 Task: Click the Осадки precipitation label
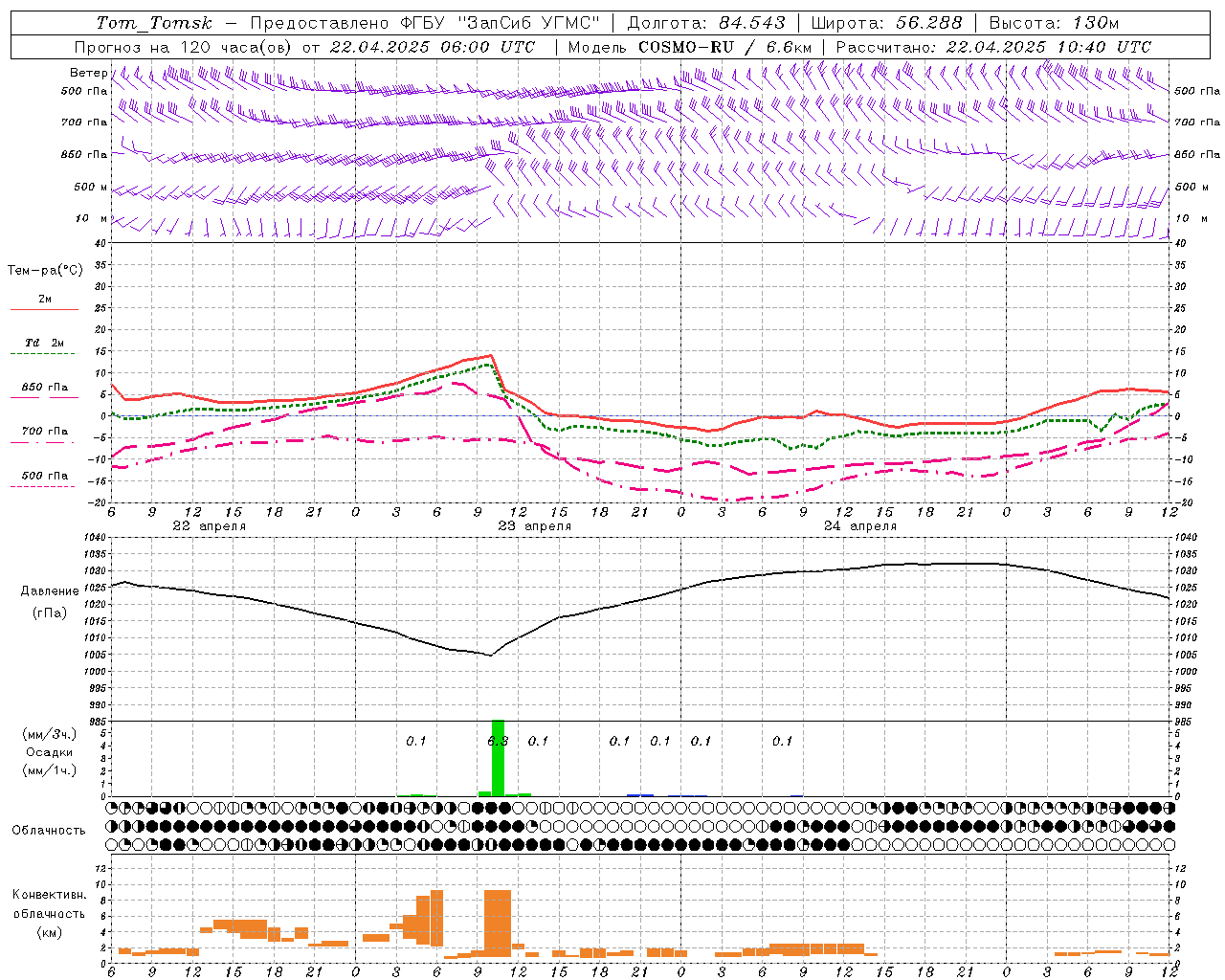click(x=50, y=752)
